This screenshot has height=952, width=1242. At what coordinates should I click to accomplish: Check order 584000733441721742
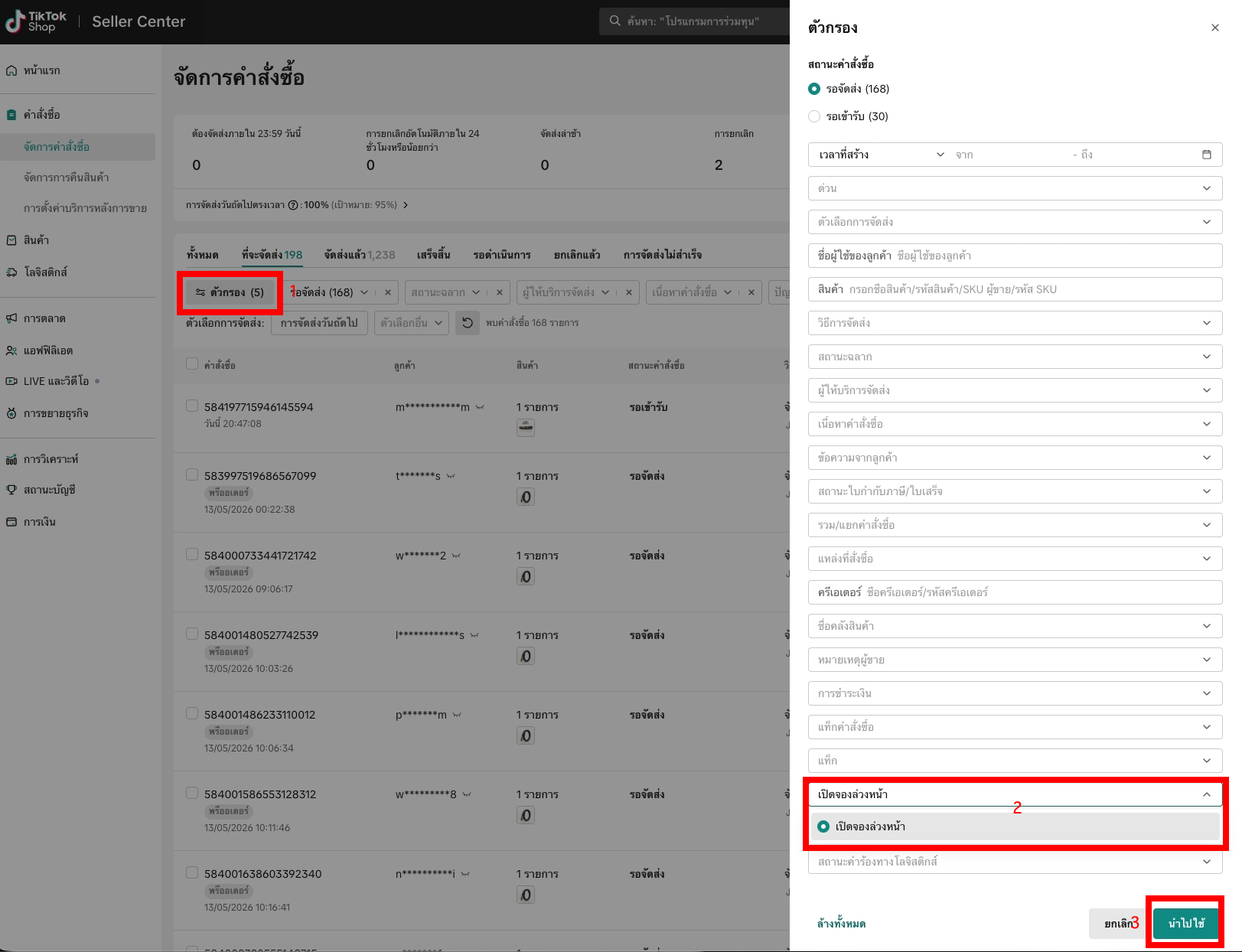pos(192,554)
